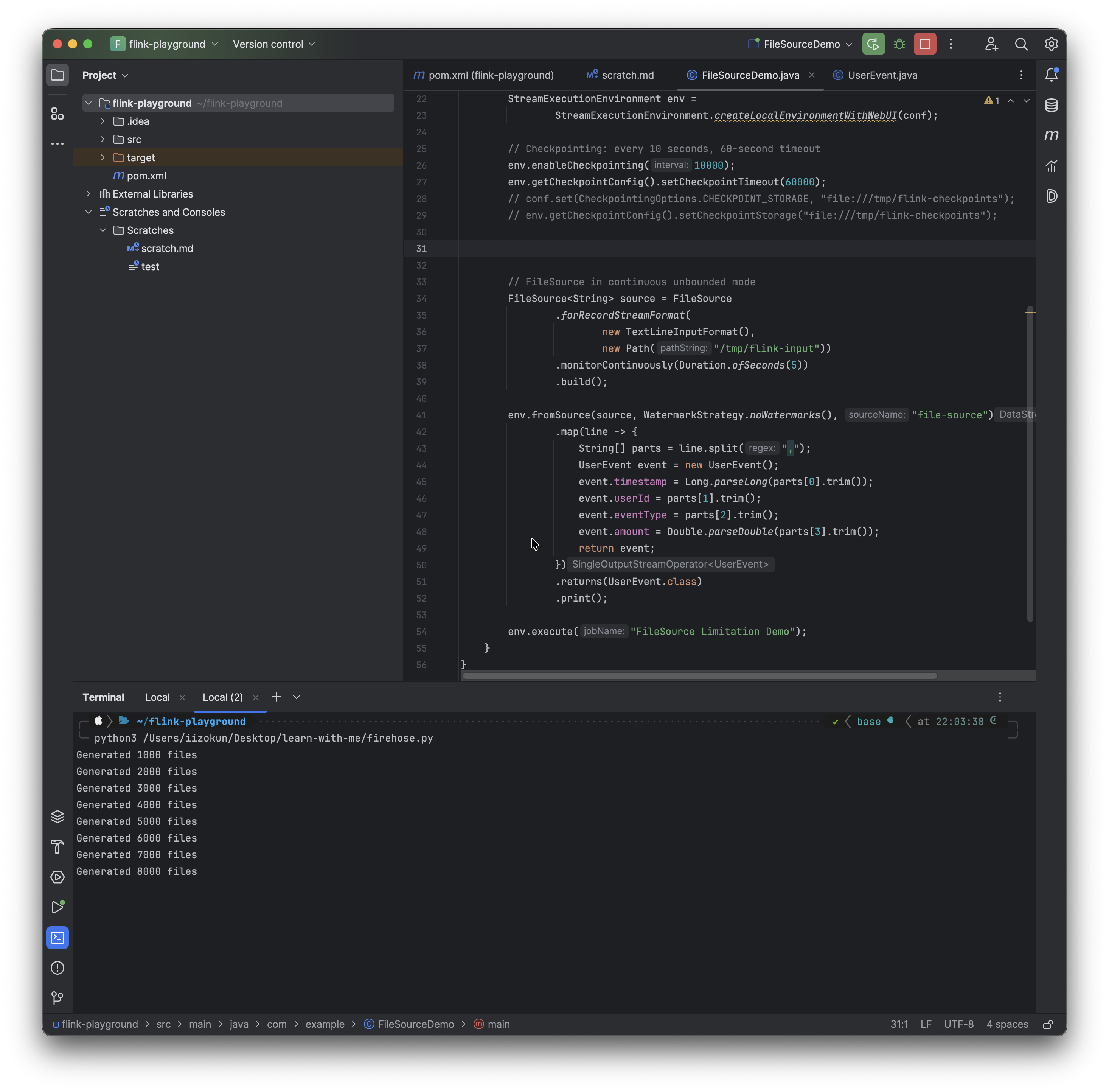Open new terminal session type dropdown arrow
This screenshot has width=1109, height=1092.
point(297,697)
